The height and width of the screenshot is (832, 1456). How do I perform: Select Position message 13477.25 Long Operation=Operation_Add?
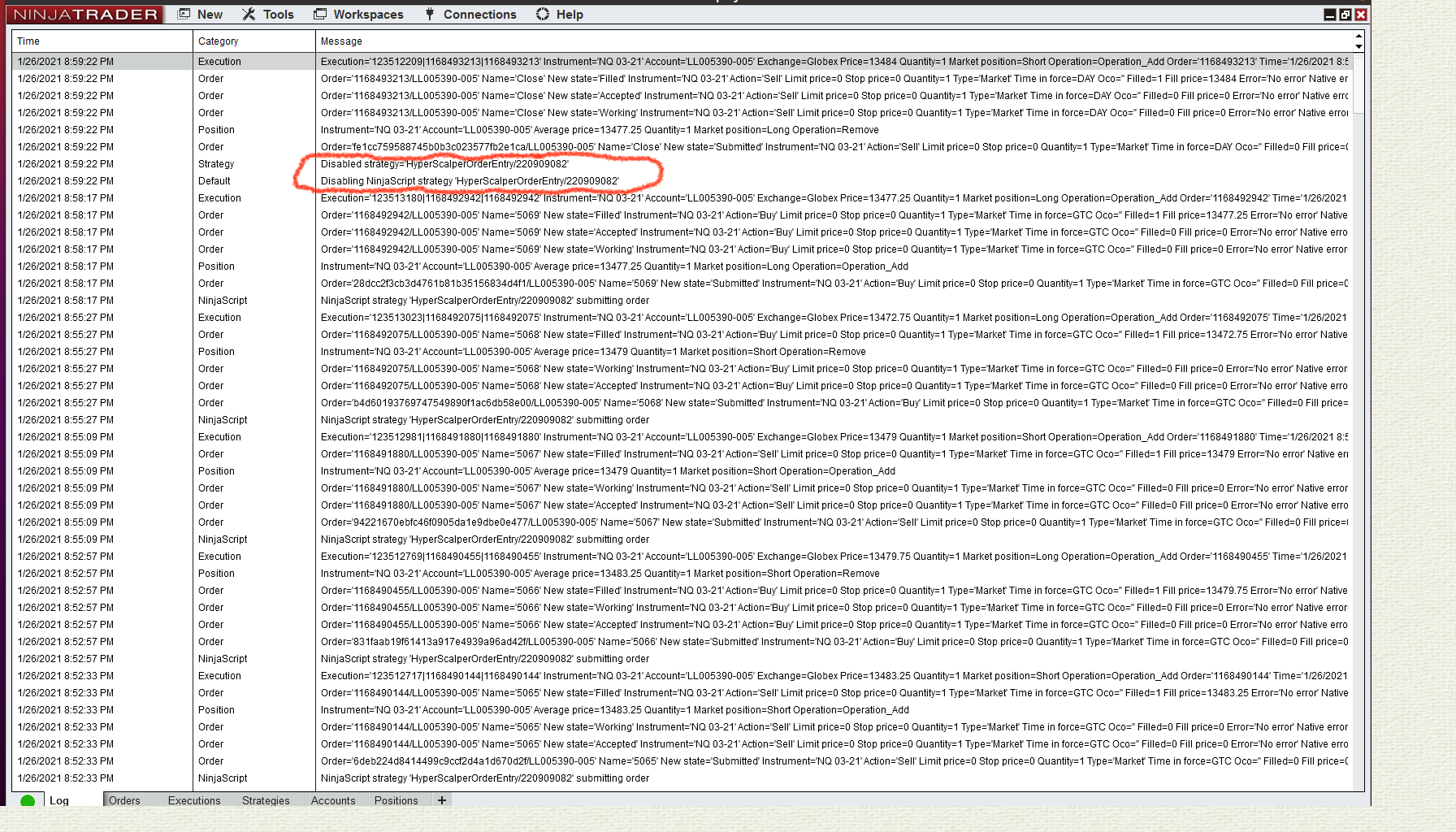click(614, 266)
